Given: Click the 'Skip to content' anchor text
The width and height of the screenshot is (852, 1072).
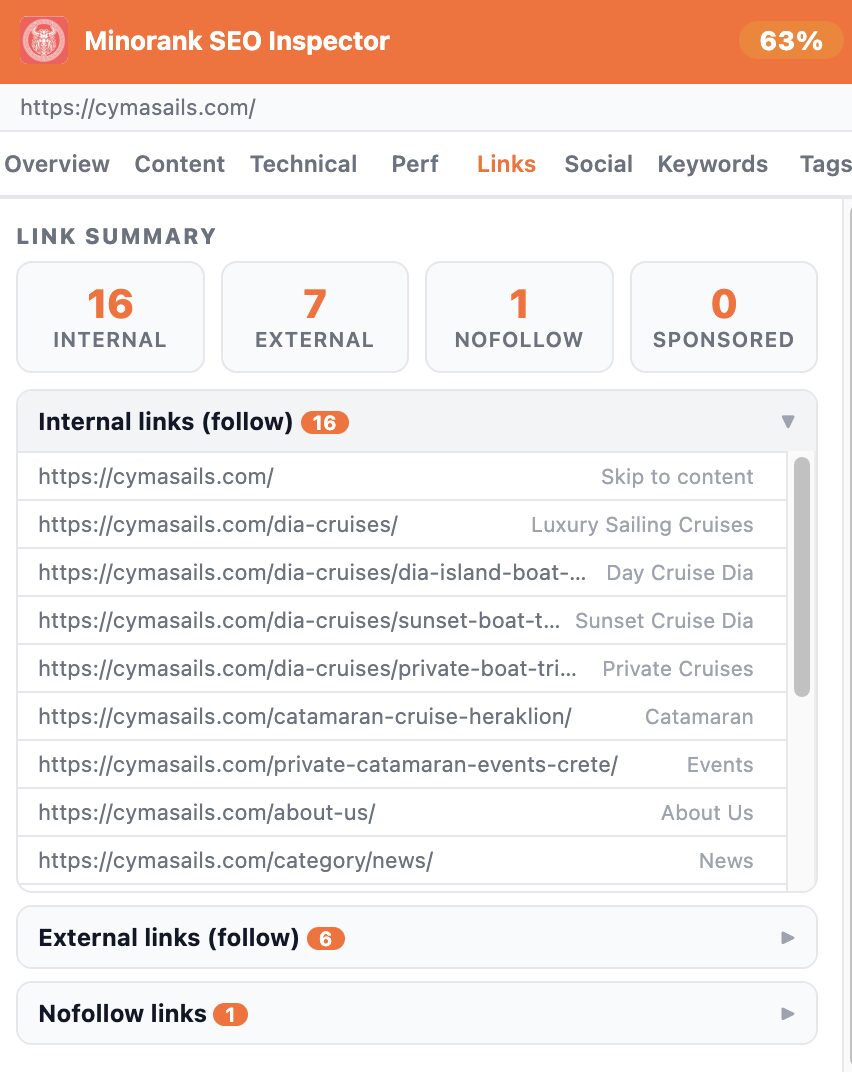Looking at the screenshot, I should [x=677, y=477].
